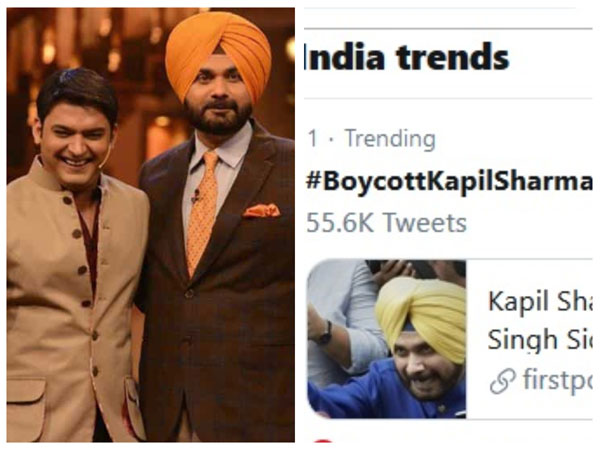This screenshot has width=600, height=450.
Task: Click the divider line above India trends
Action: click(450, 27)
